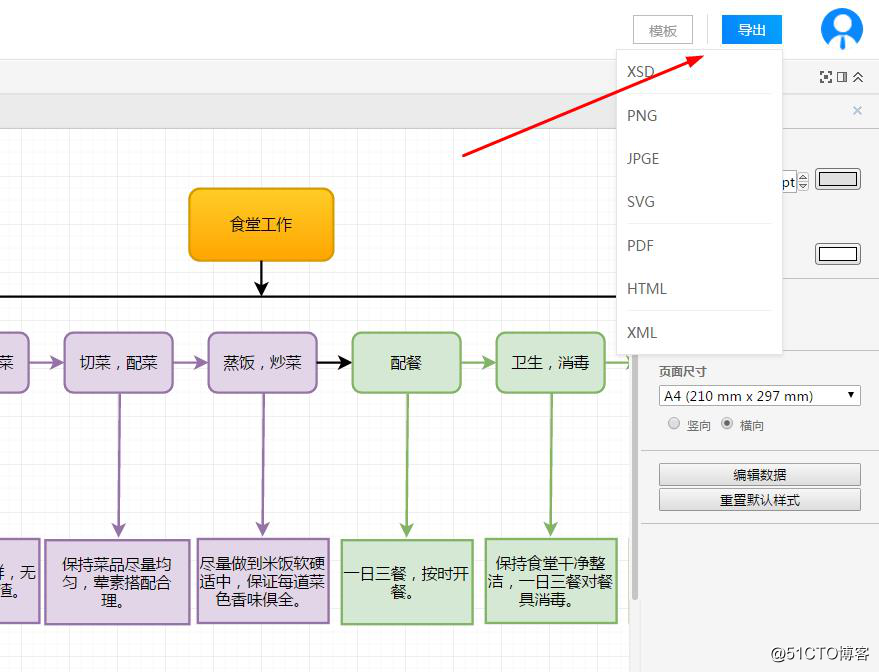The image size is (879, 672).
Task: Select 横向 landscape orientation
Action: (727, 424)
